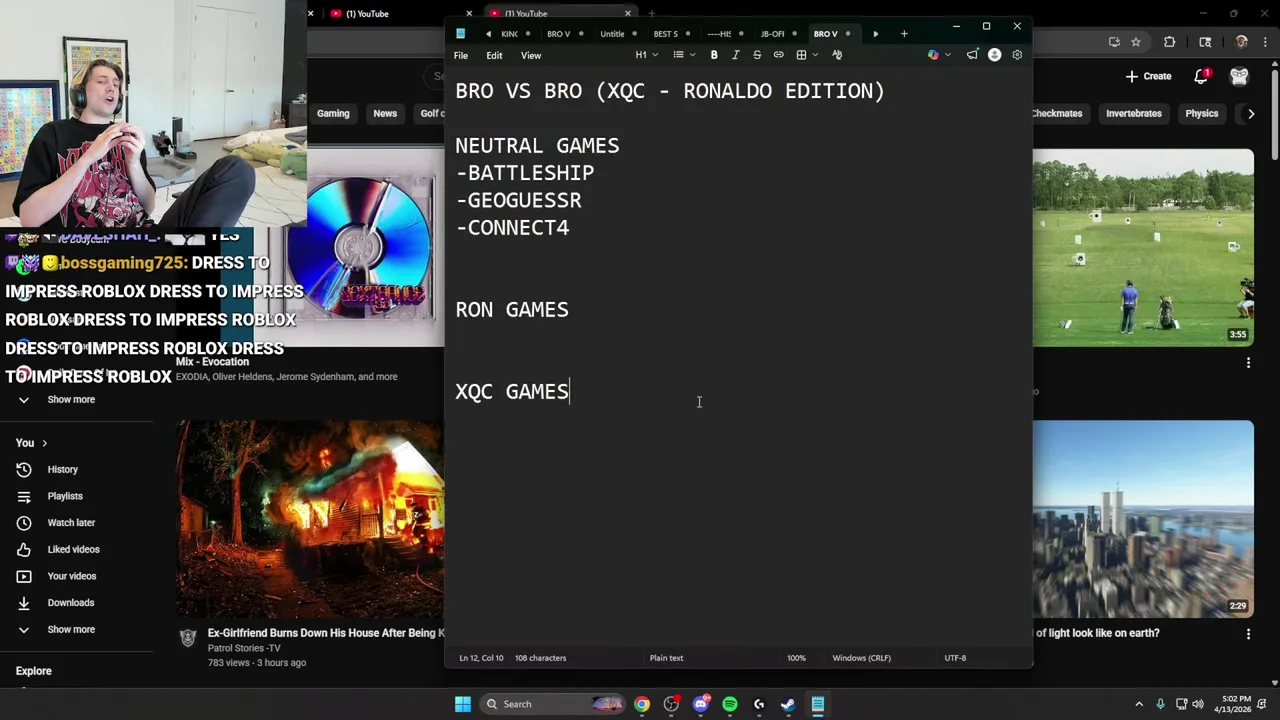Click YouTube Create button

[1148, 76]
